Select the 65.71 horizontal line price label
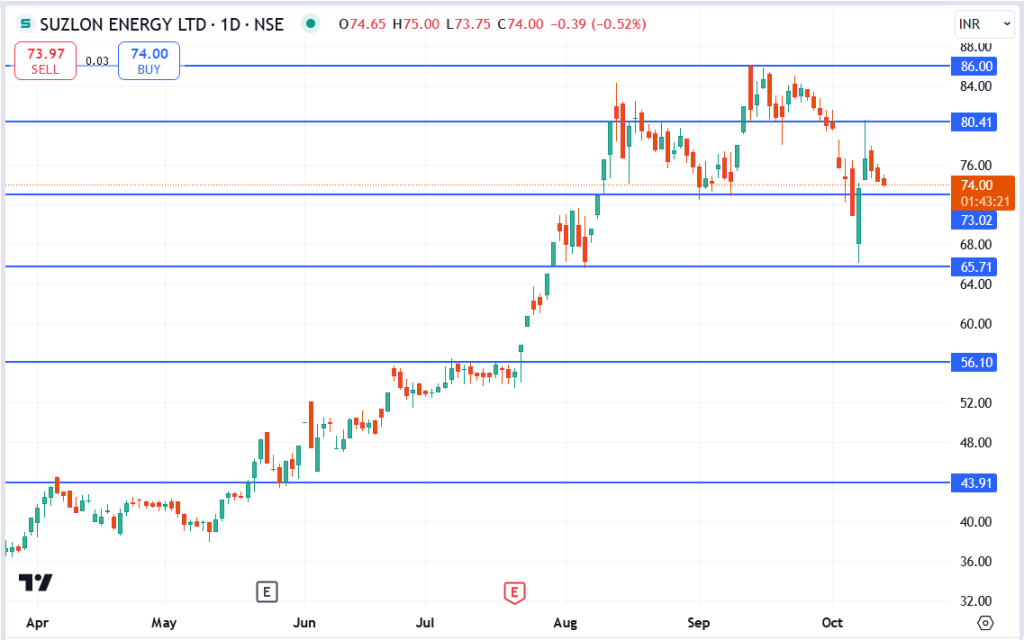1024x640 pixels. tap(974, 266)
